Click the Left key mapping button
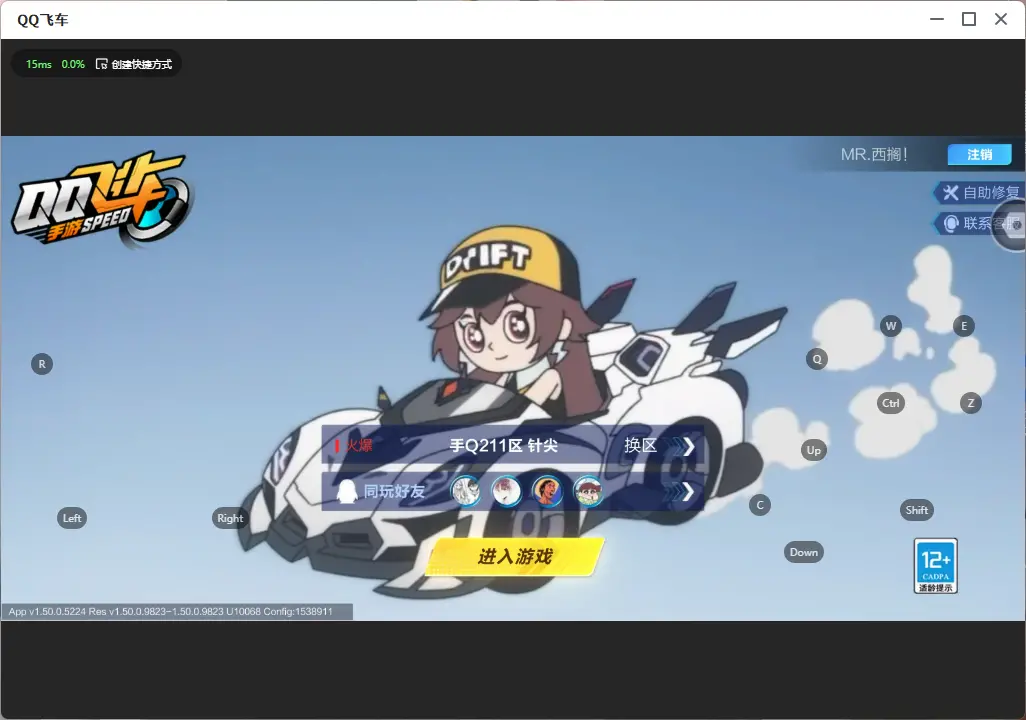The width and height of the screenshot is (1026, 720). point(72,518)
